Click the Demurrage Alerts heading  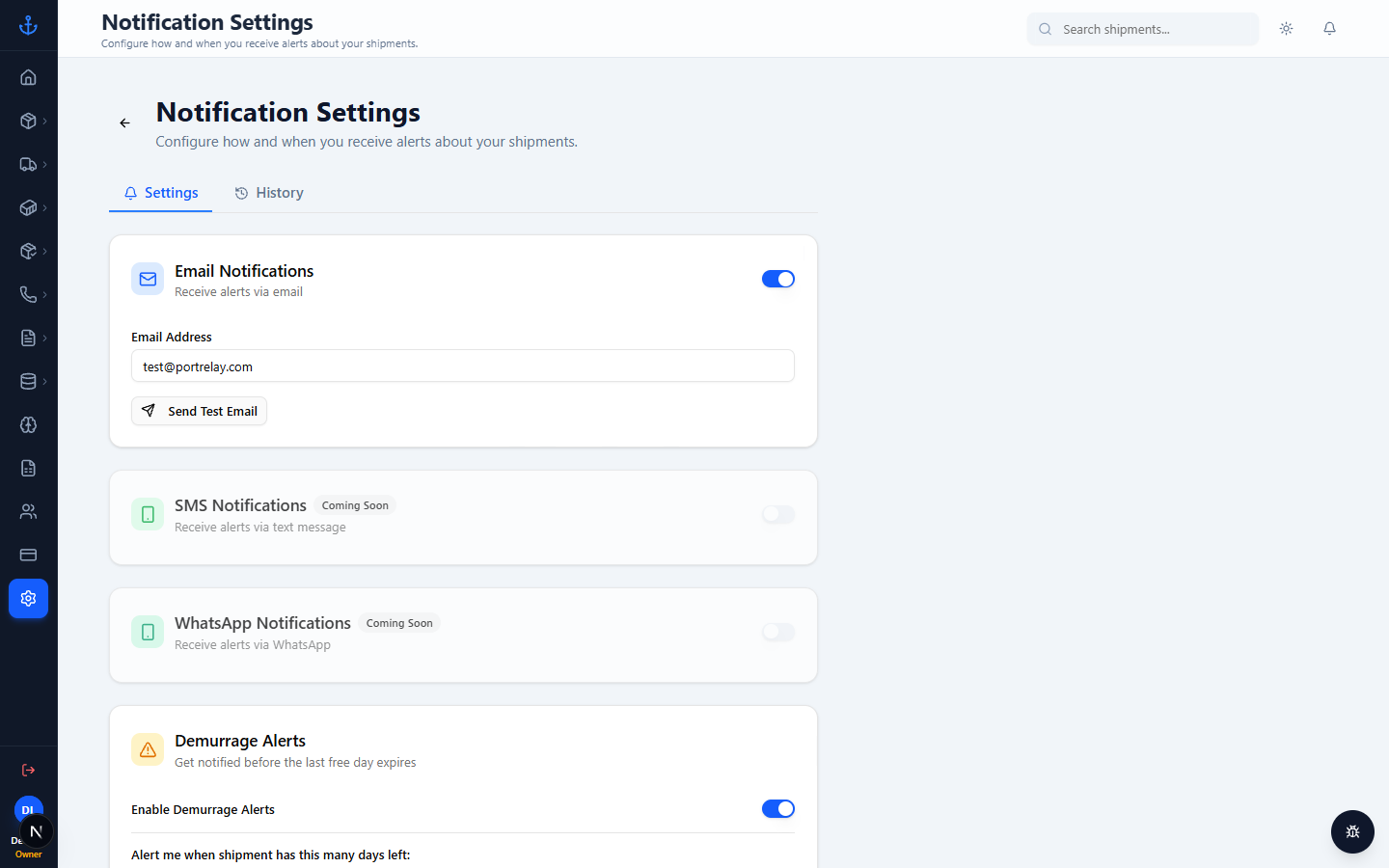coord(240,741)
